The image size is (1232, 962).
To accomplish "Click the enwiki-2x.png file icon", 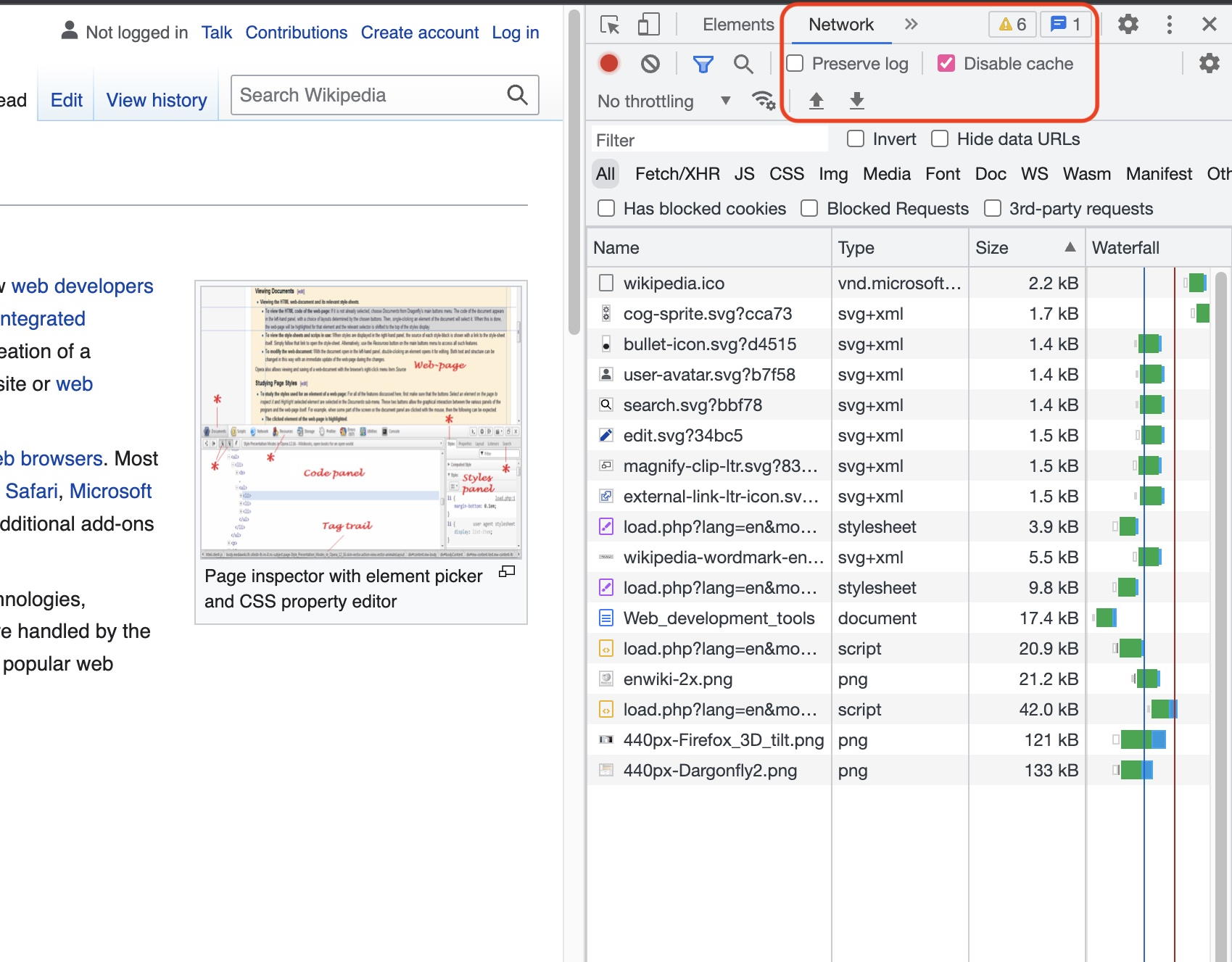I will (x=606, y=679).
